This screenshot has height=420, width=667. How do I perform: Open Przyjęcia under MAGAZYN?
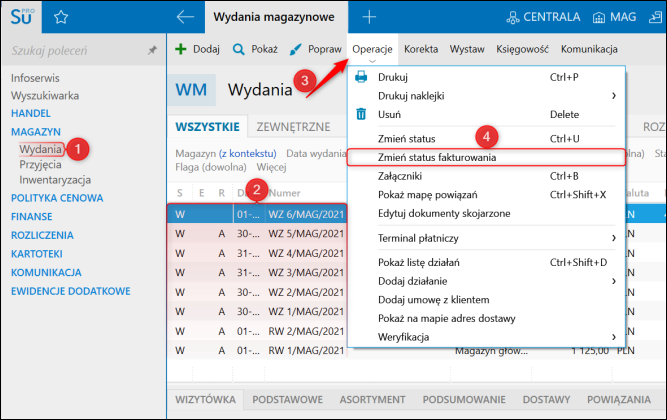point(40,165)
